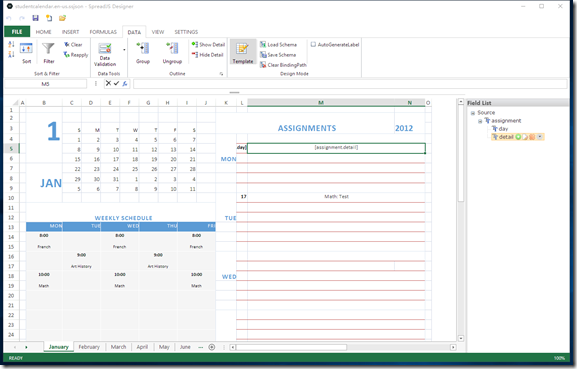Click Hide Detail
The height and width of the screenshot is (369, 577).
tap(207, 55)
